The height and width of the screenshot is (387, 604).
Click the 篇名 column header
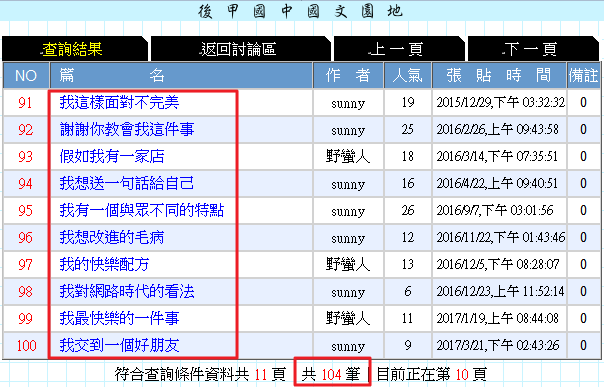(181, 75)
